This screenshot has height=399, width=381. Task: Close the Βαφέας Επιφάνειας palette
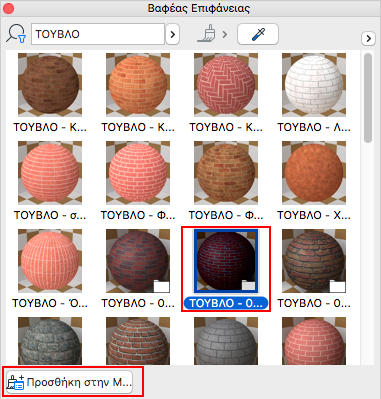(8, 8)
